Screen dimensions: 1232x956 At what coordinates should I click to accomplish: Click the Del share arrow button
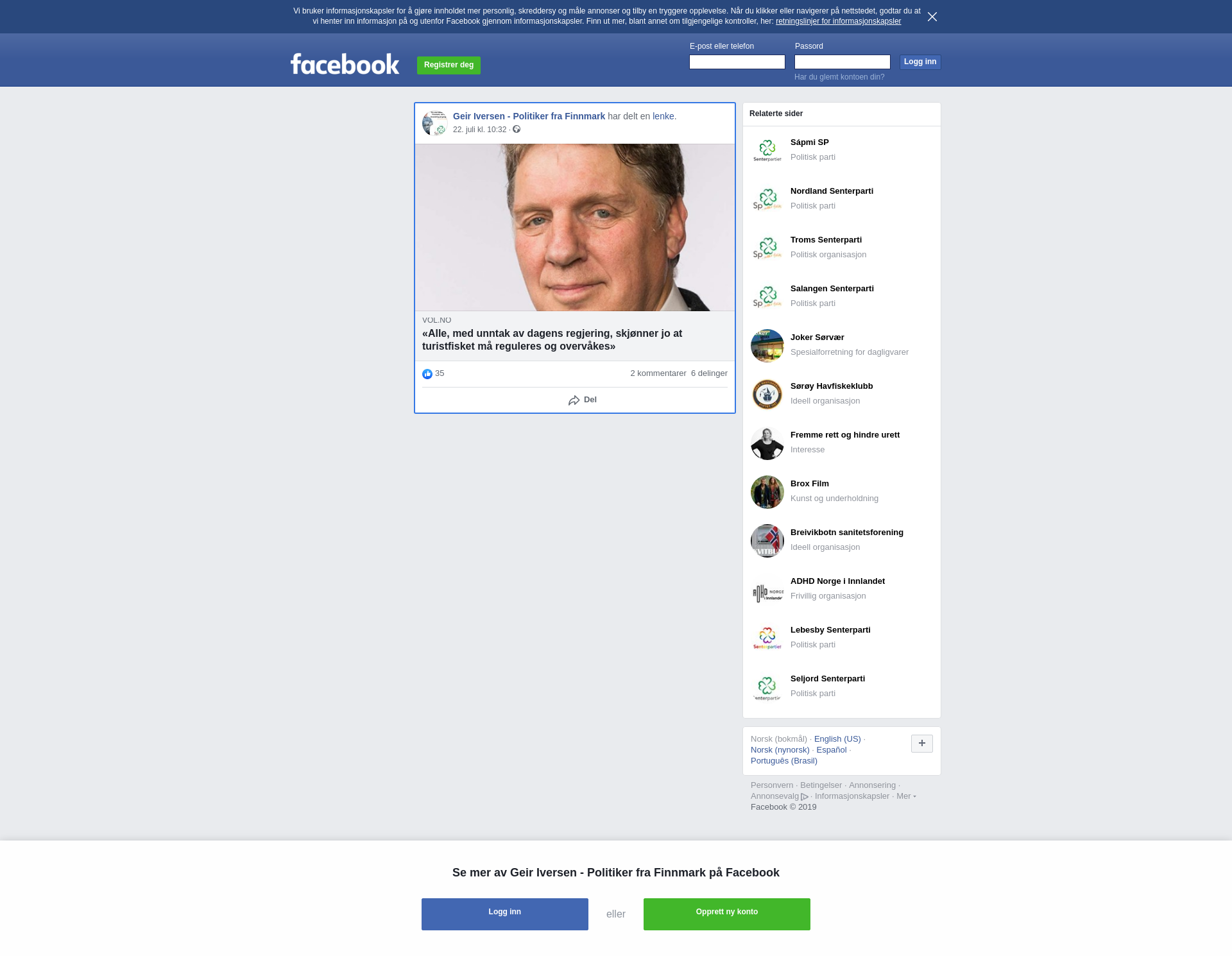(583, 400)
